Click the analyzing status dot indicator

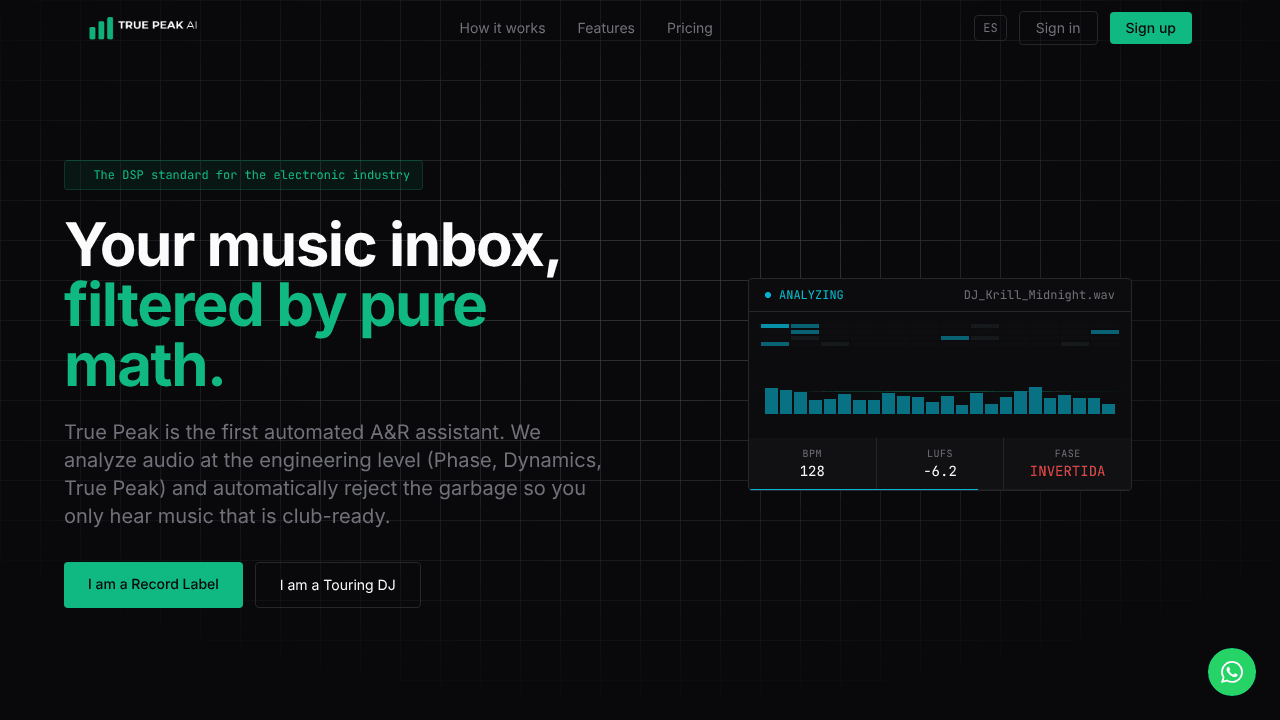[x=768, y=295]
